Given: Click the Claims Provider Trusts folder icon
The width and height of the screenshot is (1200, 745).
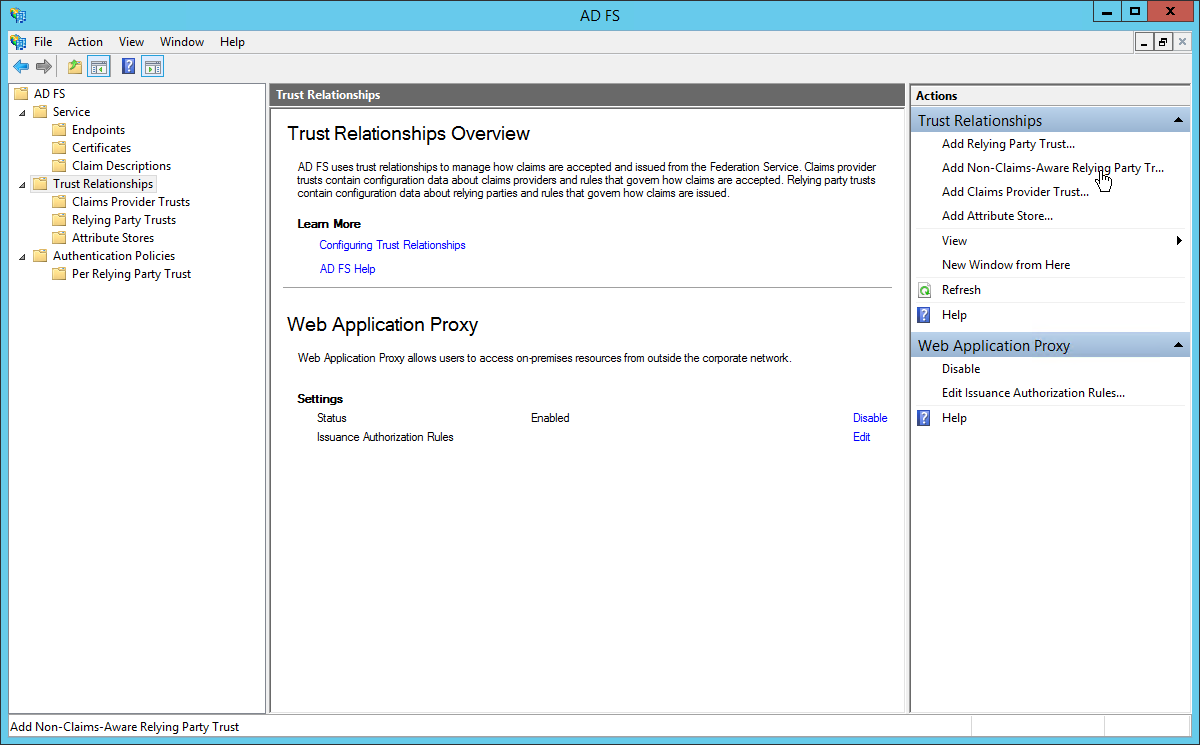Looking at the screenshot, I should click(x=59, y=202).
